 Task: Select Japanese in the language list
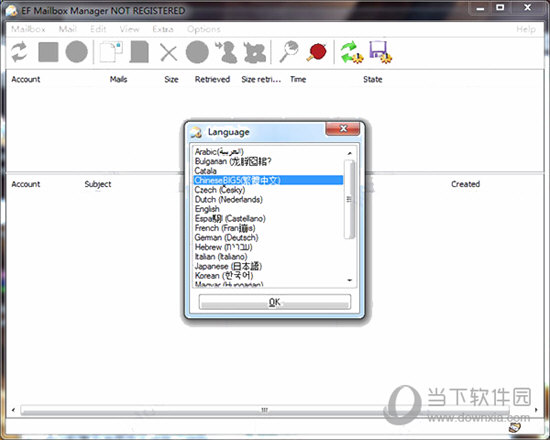click(268, 266)
